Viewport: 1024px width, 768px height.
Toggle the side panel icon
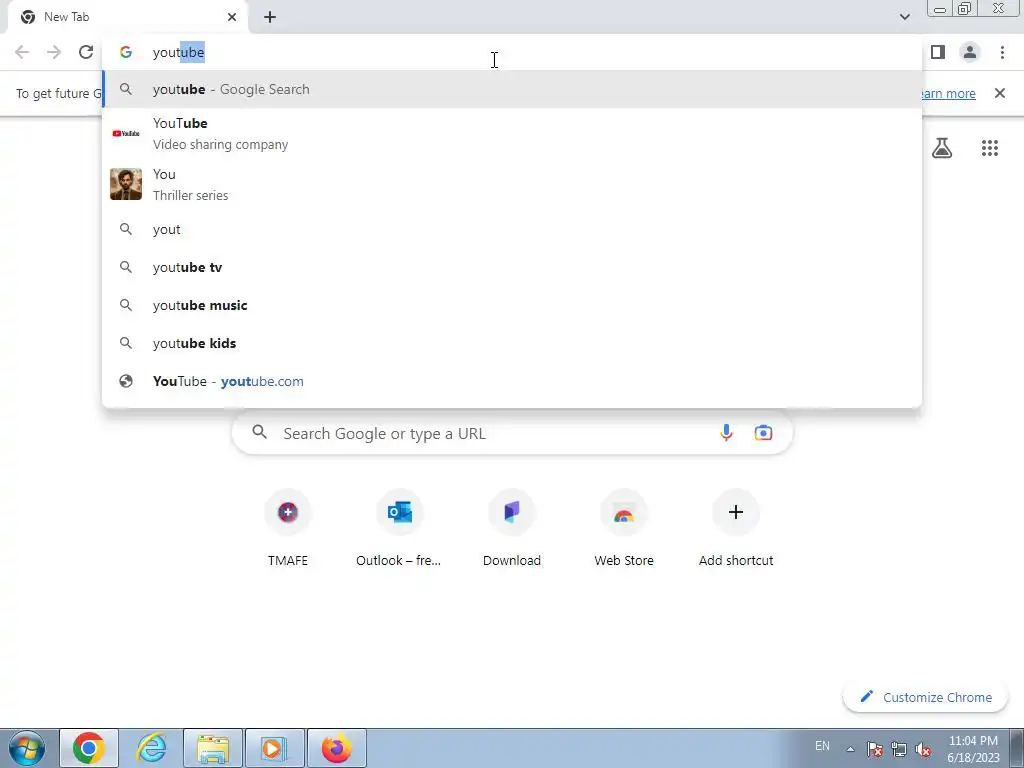tap(938, 52)
